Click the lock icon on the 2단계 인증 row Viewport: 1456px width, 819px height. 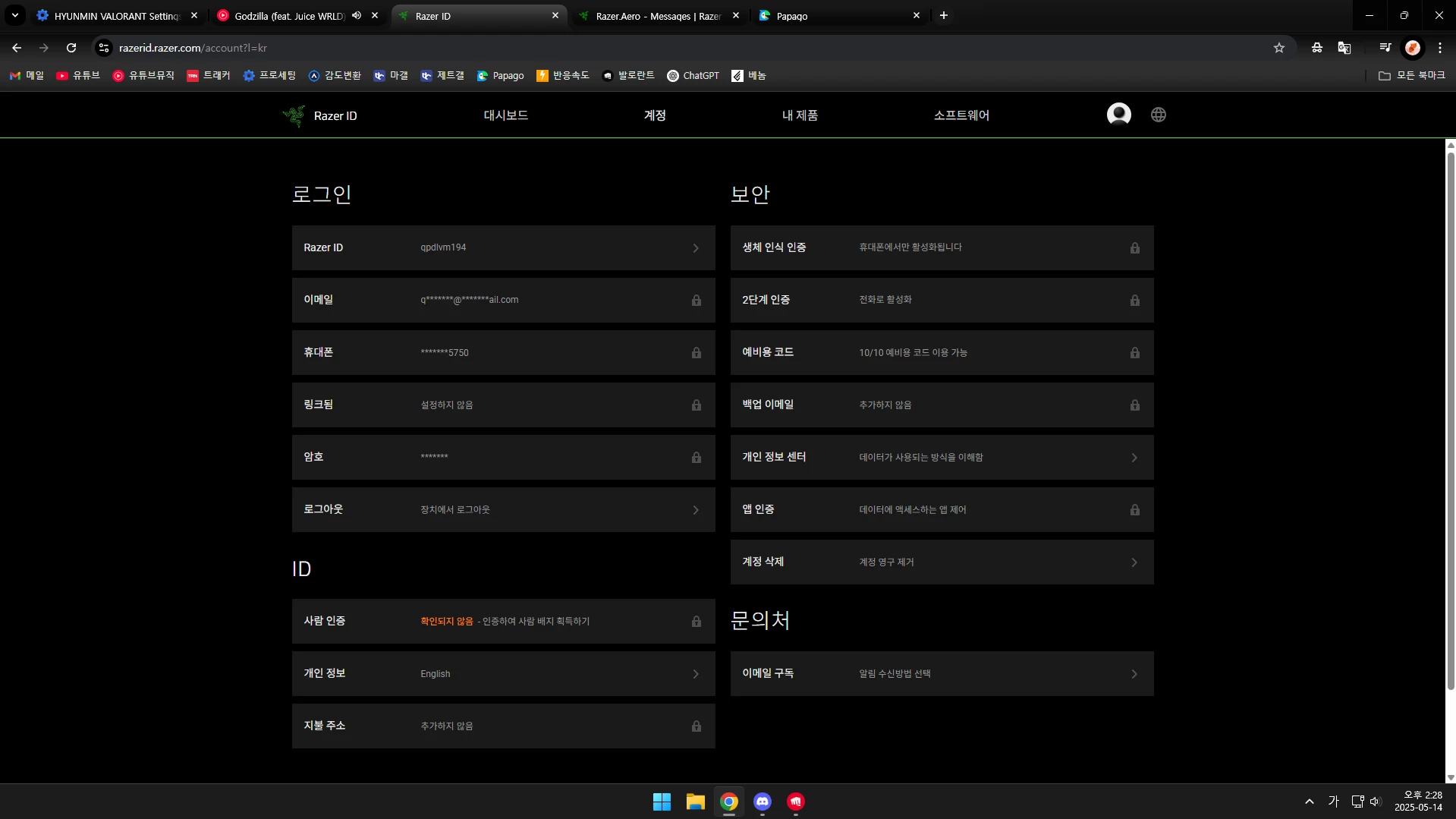click(x=1134, y=301)
